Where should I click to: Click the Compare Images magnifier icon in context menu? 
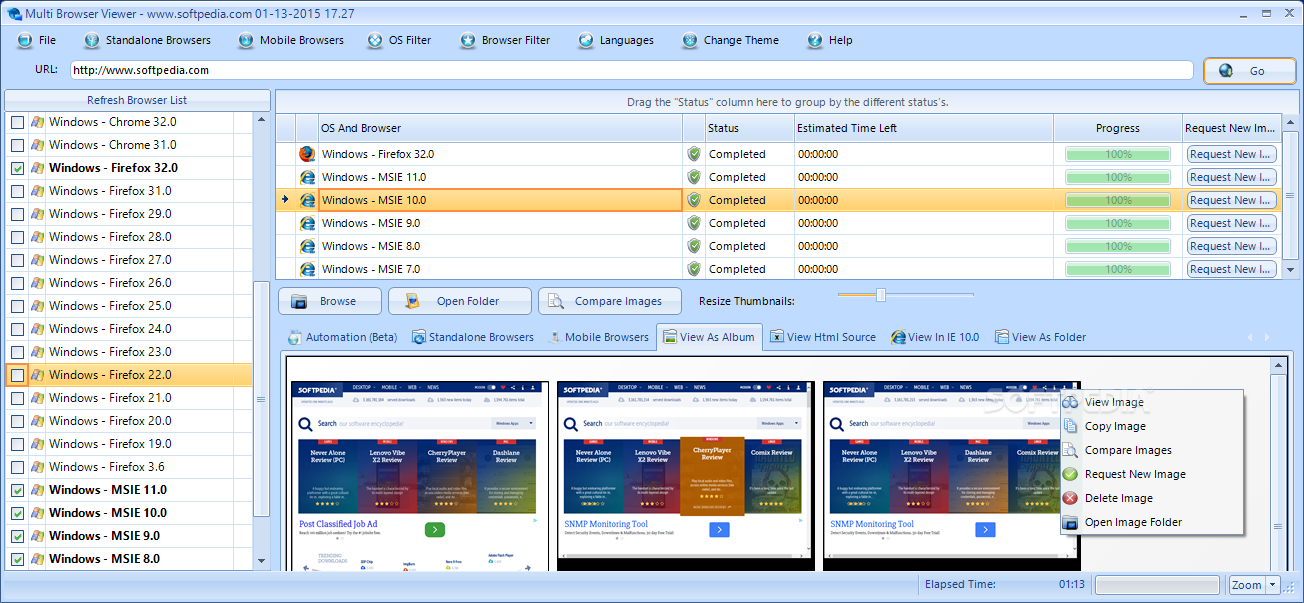(1070, 450)
